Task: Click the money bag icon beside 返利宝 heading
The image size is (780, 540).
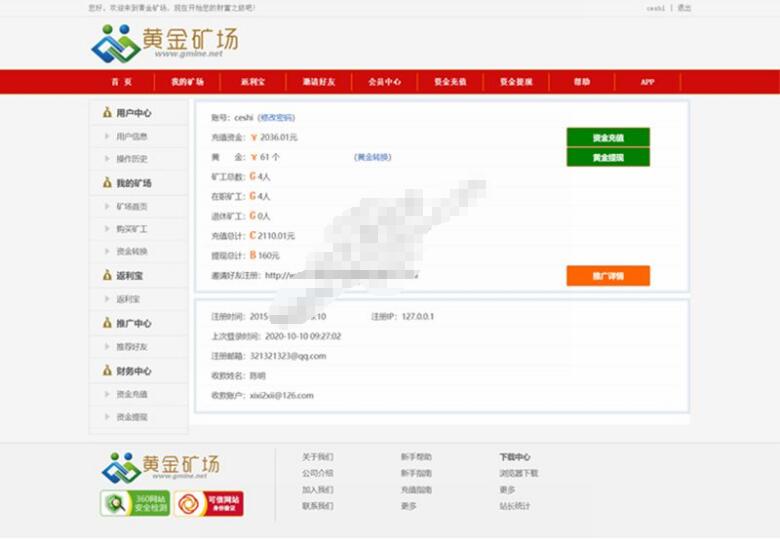Action: (x=107, y=275)
